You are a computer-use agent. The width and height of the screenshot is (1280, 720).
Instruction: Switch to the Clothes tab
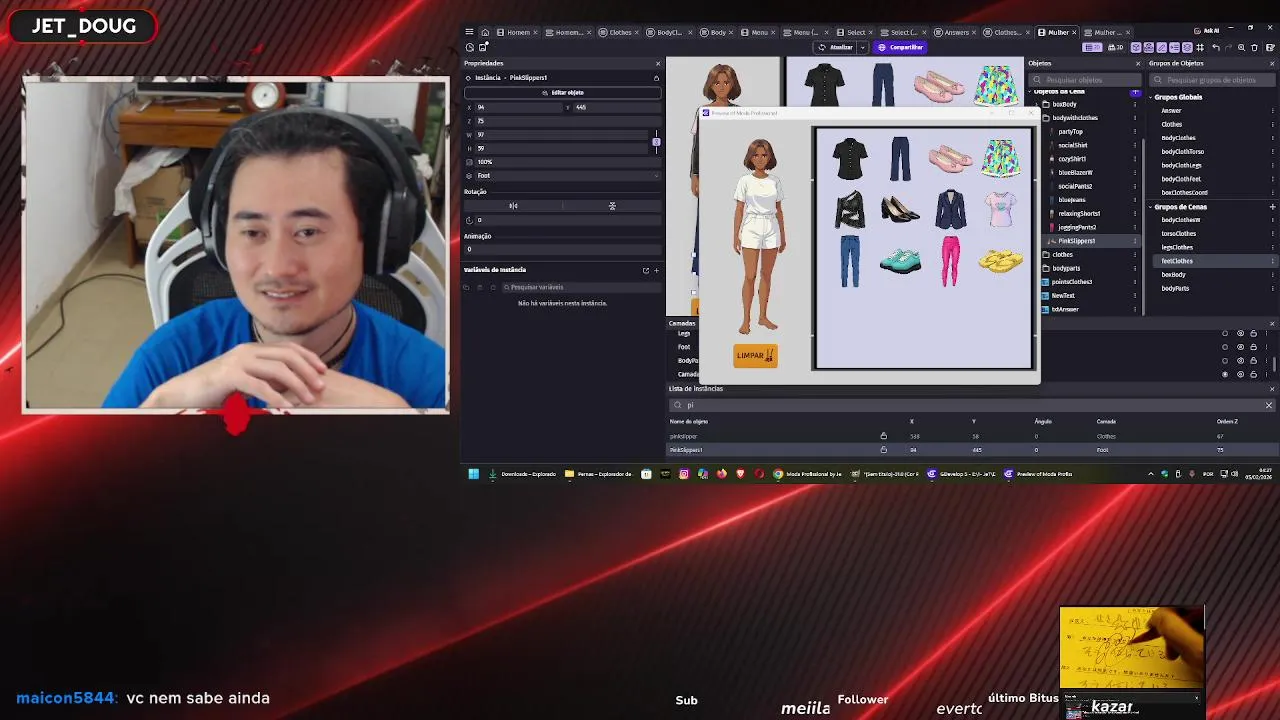(x=620, y=32)
